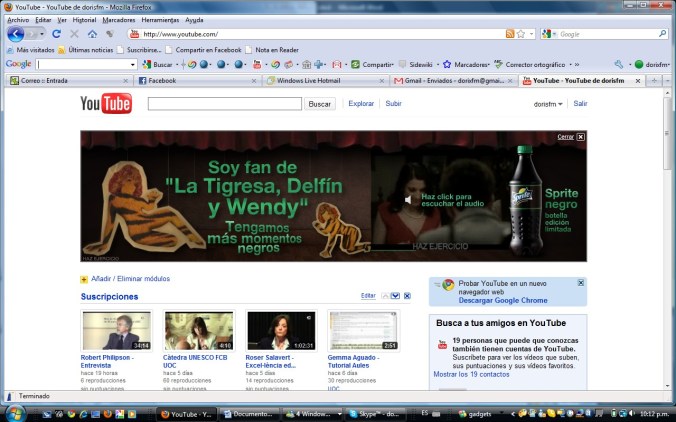The width and height of the screenshot is (676, 422).
Task: Click the add modules plus icon
Action: coord(84,279)
